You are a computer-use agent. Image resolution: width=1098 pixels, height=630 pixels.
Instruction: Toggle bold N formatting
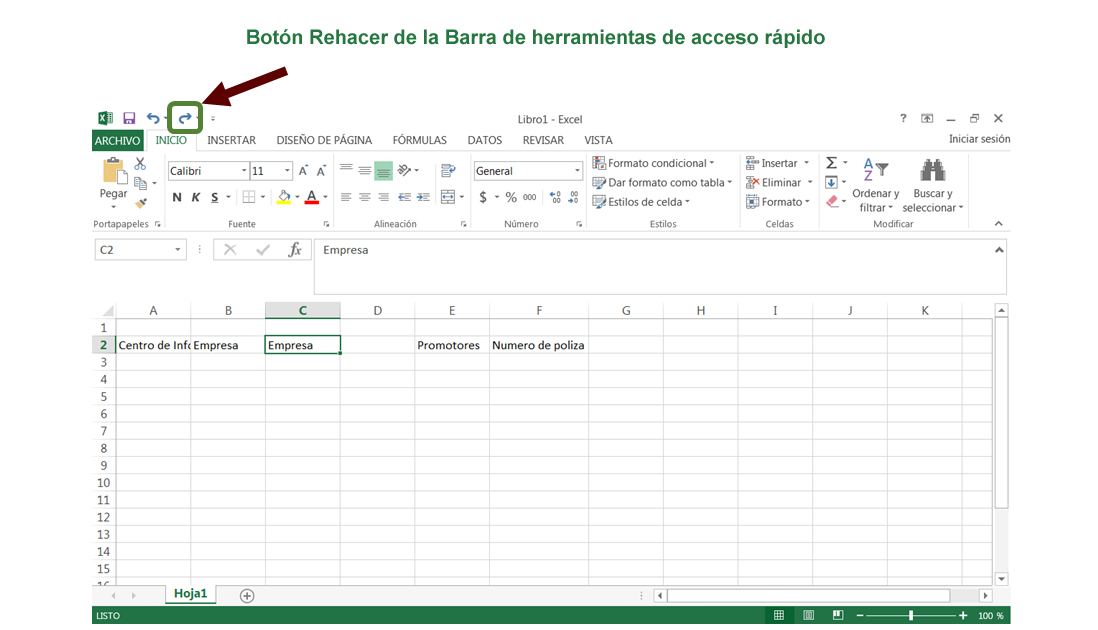(177, 197)
